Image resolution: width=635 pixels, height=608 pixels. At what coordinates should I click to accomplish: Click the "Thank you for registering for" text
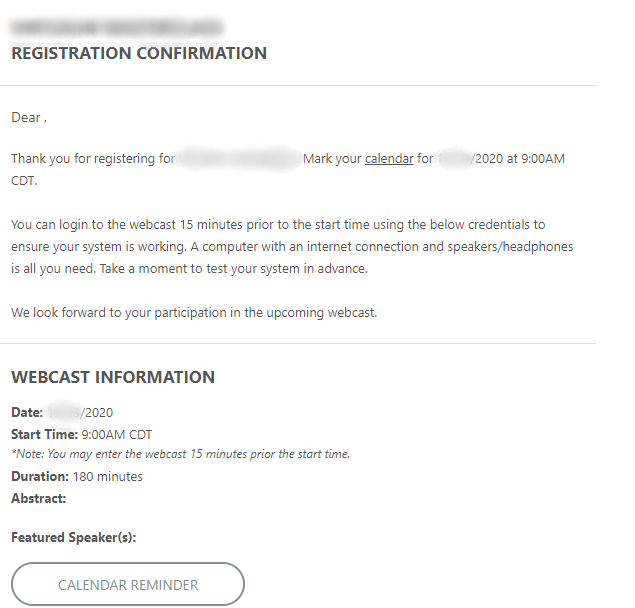coord(93,158)
